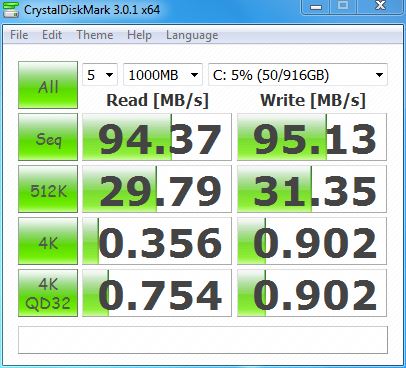Click the empty comment field at bottom

[x=203, y=340]
